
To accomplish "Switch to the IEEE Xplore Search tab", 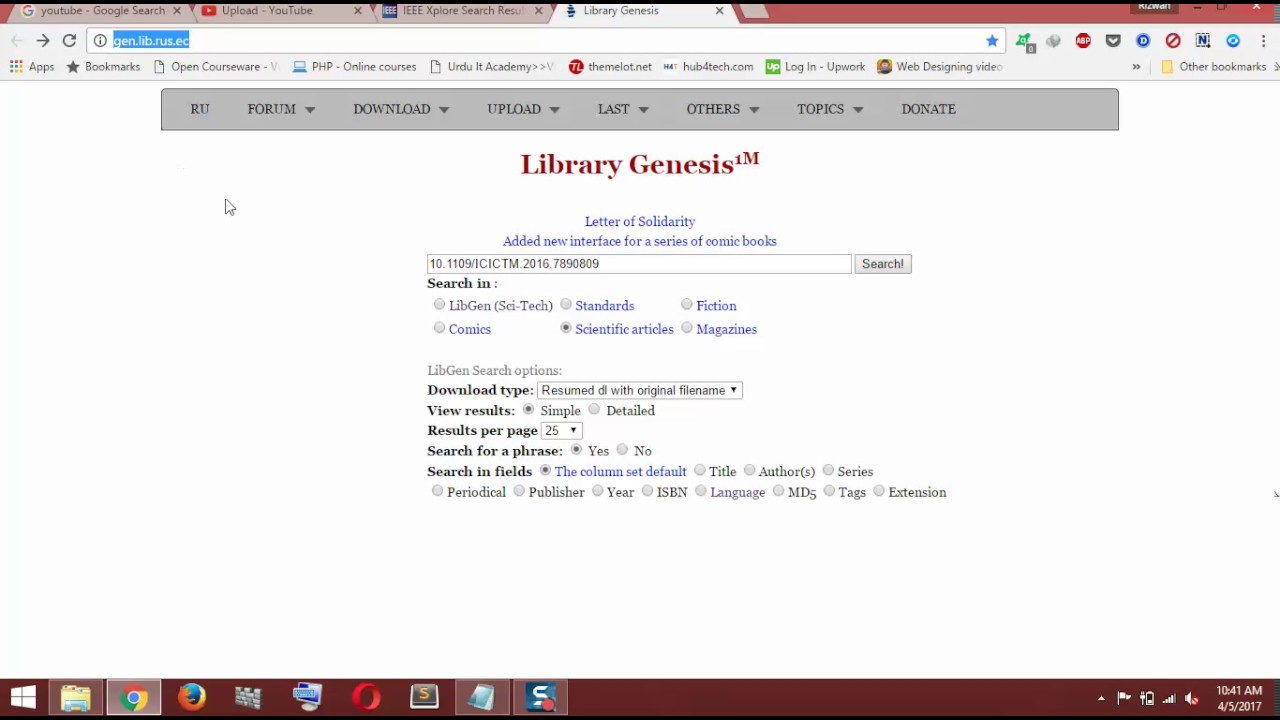I will [463, 11].
